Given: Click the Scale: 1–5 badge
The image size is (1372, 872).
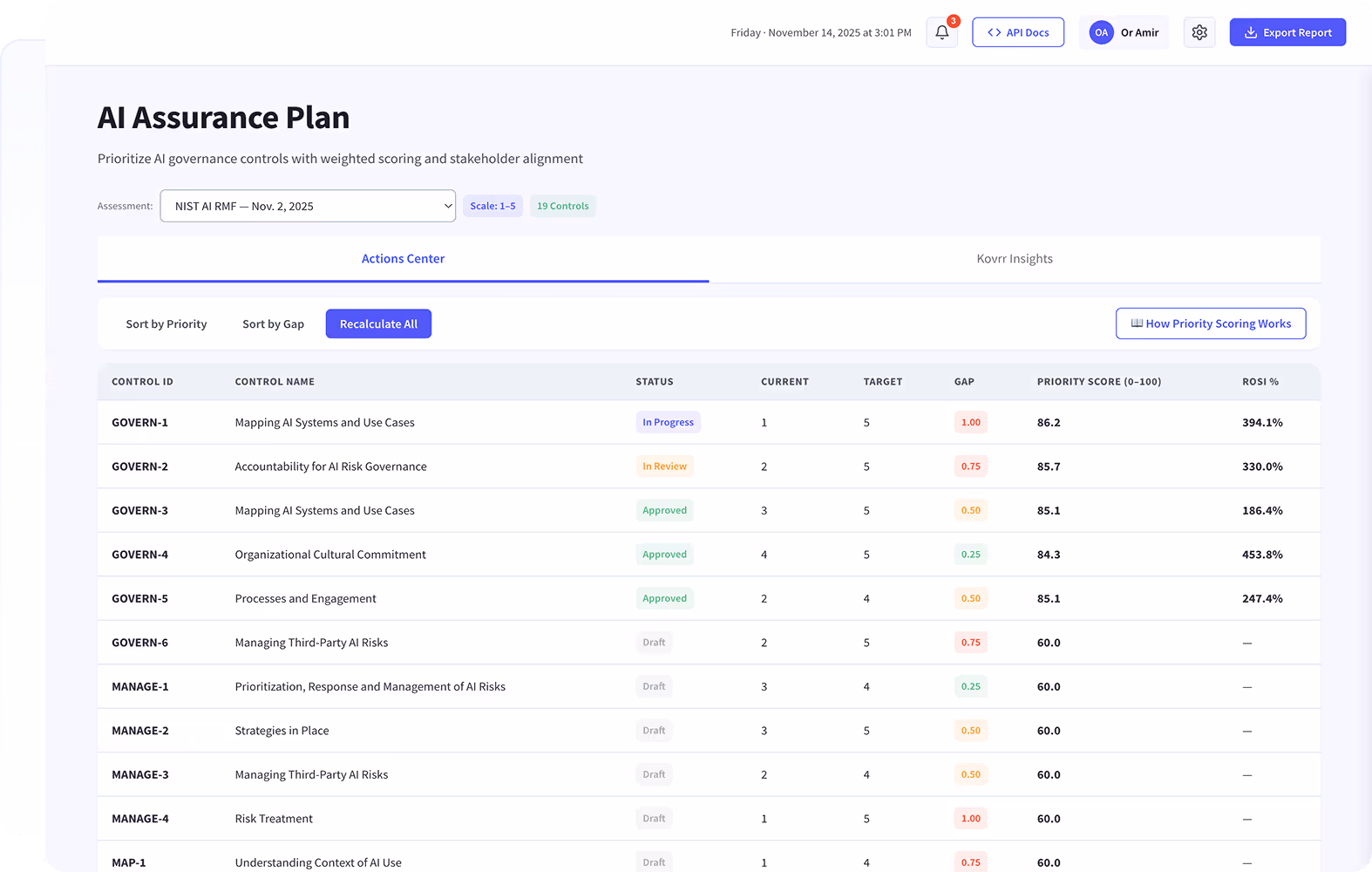Looking at the screenshot, I should click(x=492, y=206).
